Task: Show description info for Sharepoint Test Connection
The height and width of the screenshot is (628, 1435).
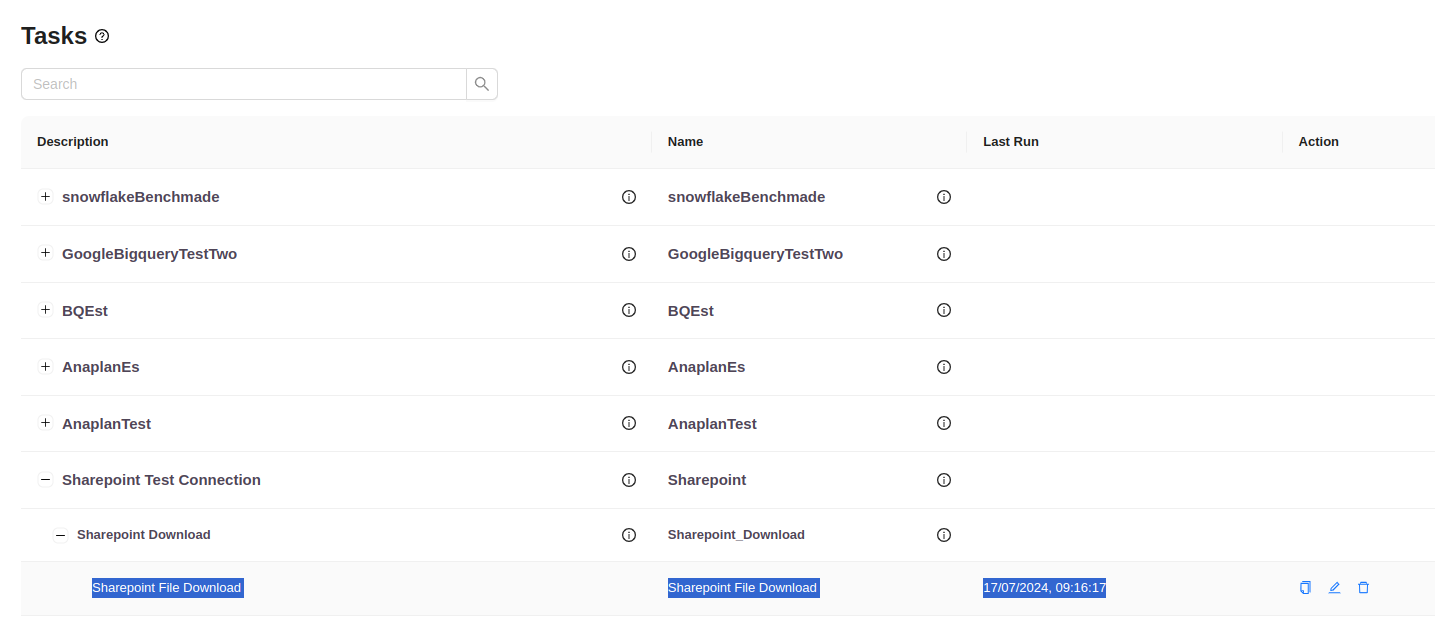Action: click(629, 480)
